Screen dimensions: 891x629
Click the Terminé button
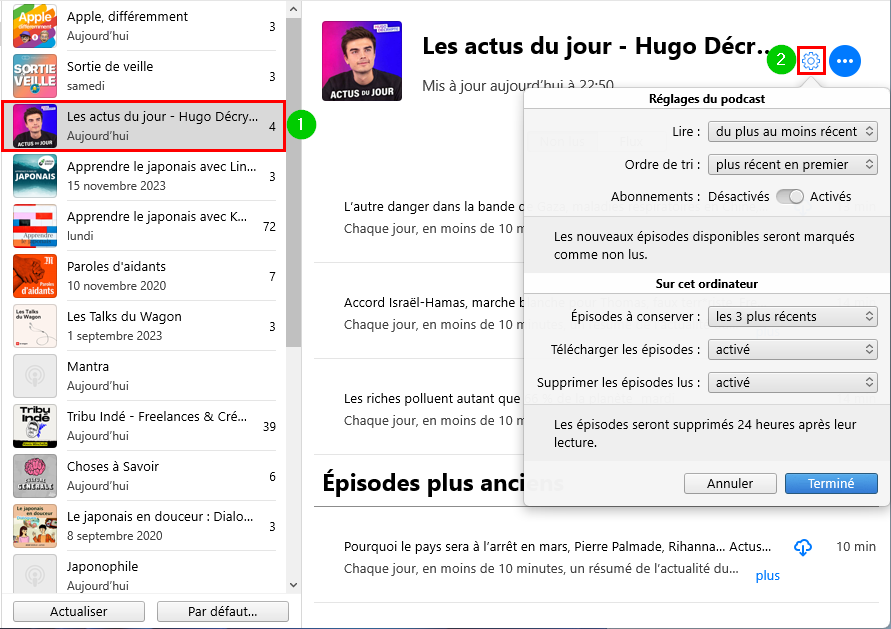(831, 484)
